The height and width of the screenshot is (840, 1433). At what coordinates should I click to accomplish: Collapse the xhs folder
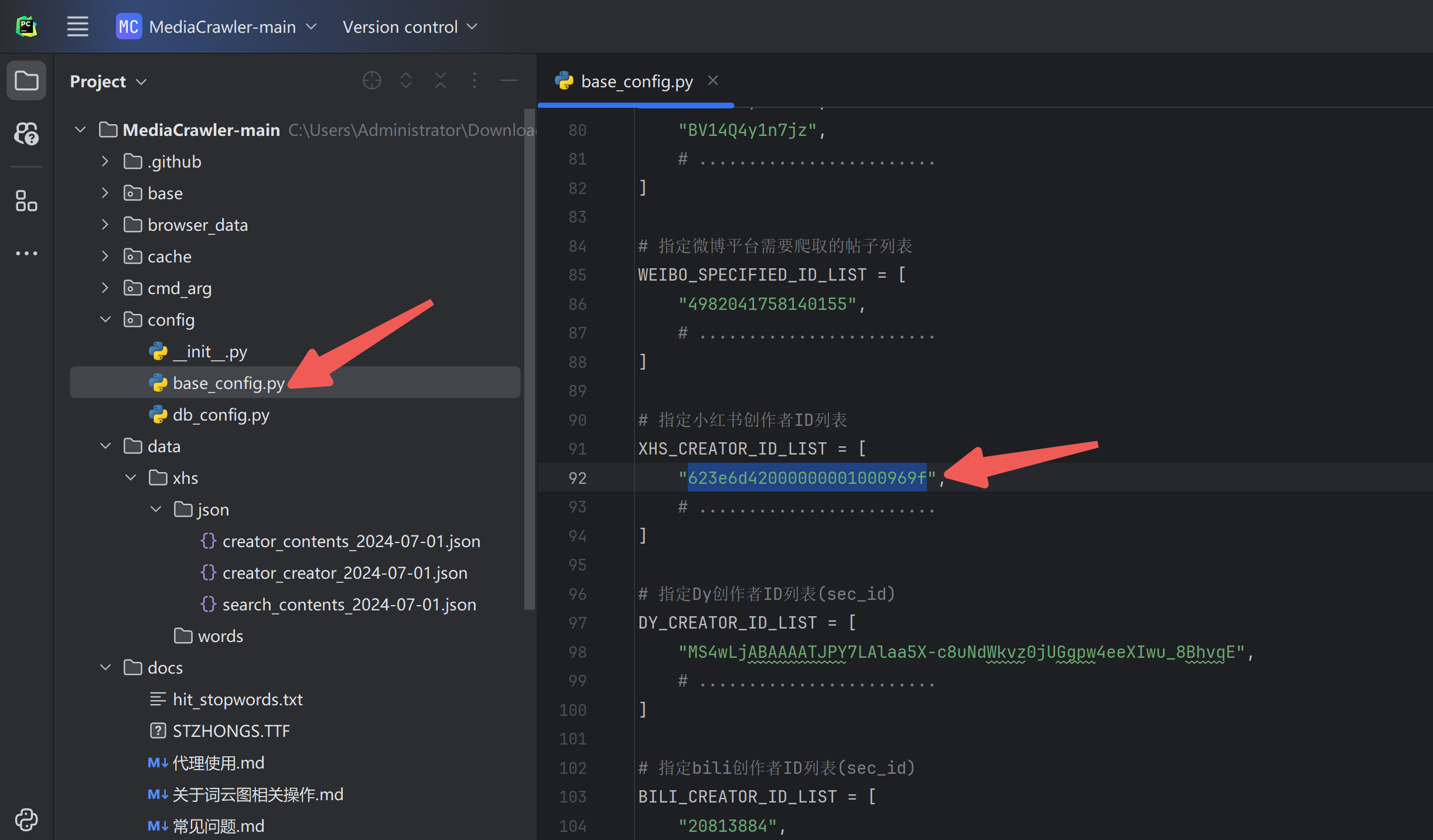[x=131, y=477]
